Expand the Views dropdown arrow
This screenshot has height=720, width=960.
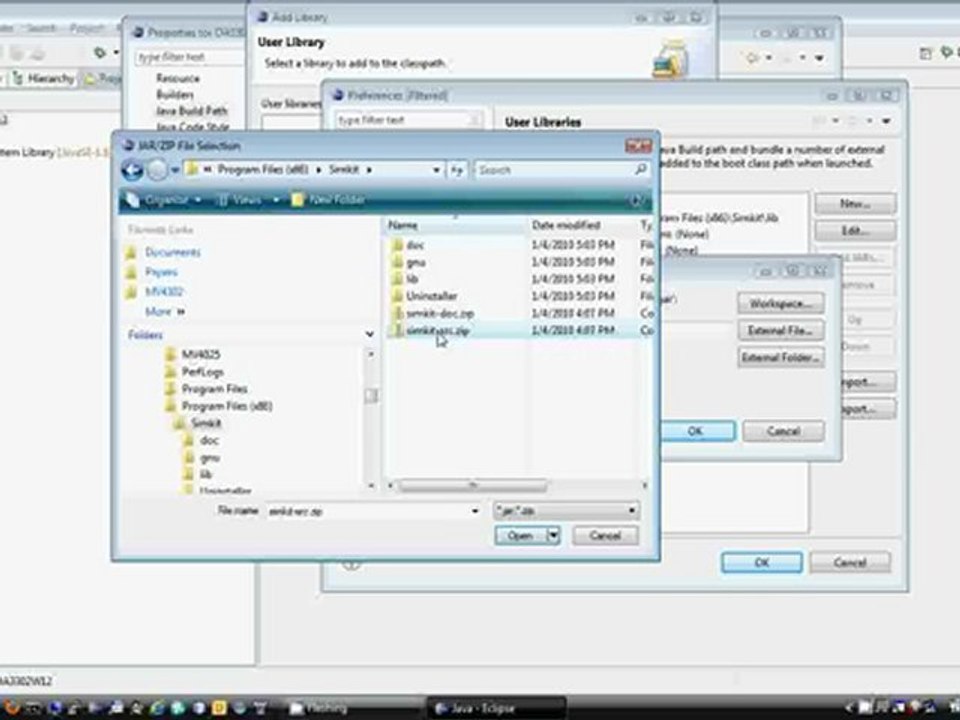click(x=276, y=200)
